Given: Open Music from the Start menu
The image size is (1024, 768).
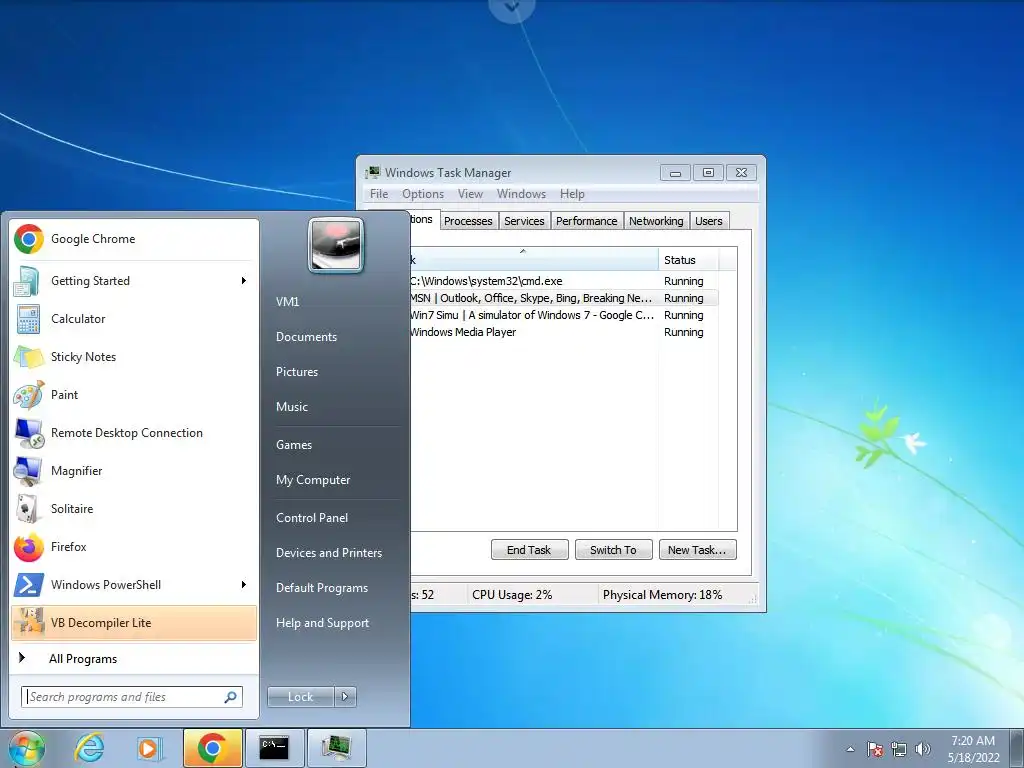Looking at the screenshot, I should click(x=291, y=407).
